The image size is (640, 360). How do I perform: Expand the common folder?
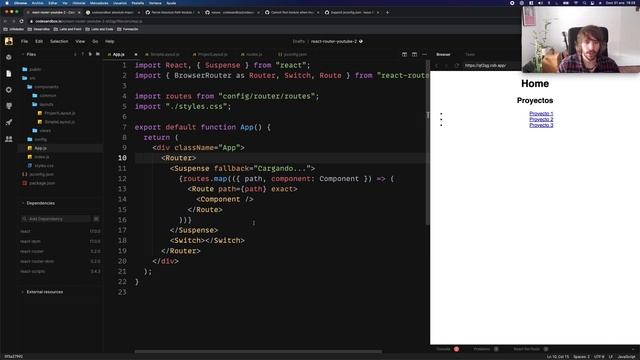44,96
